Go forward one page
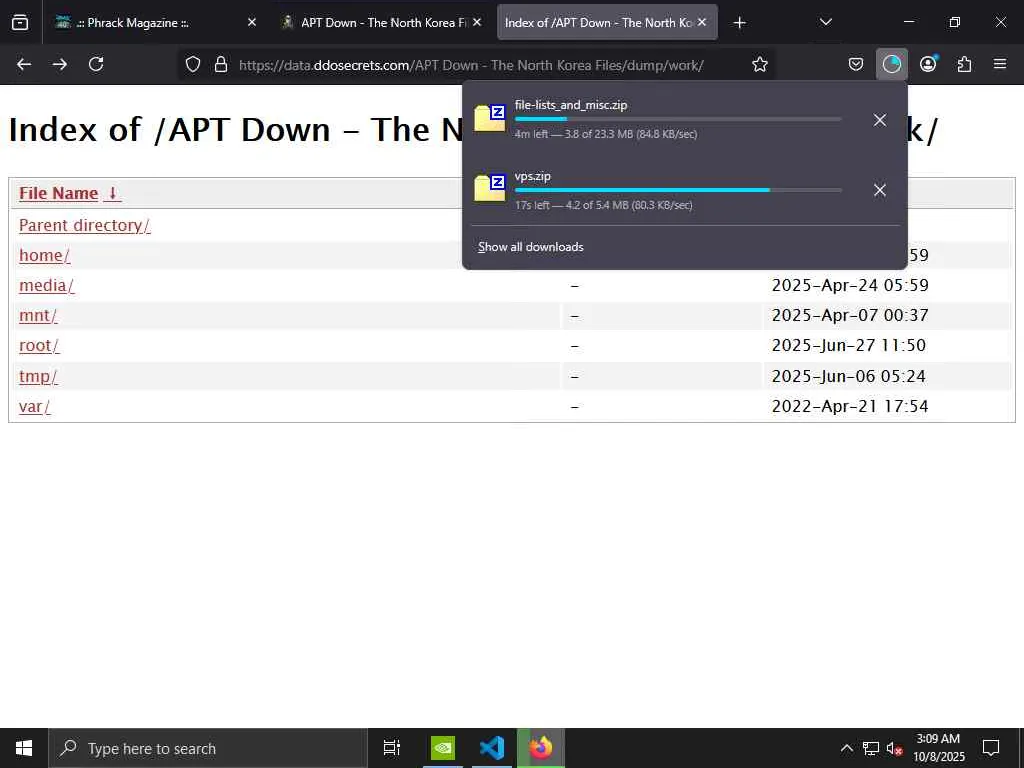This screenshot has width=1024, height=768. tap(59, 64)
